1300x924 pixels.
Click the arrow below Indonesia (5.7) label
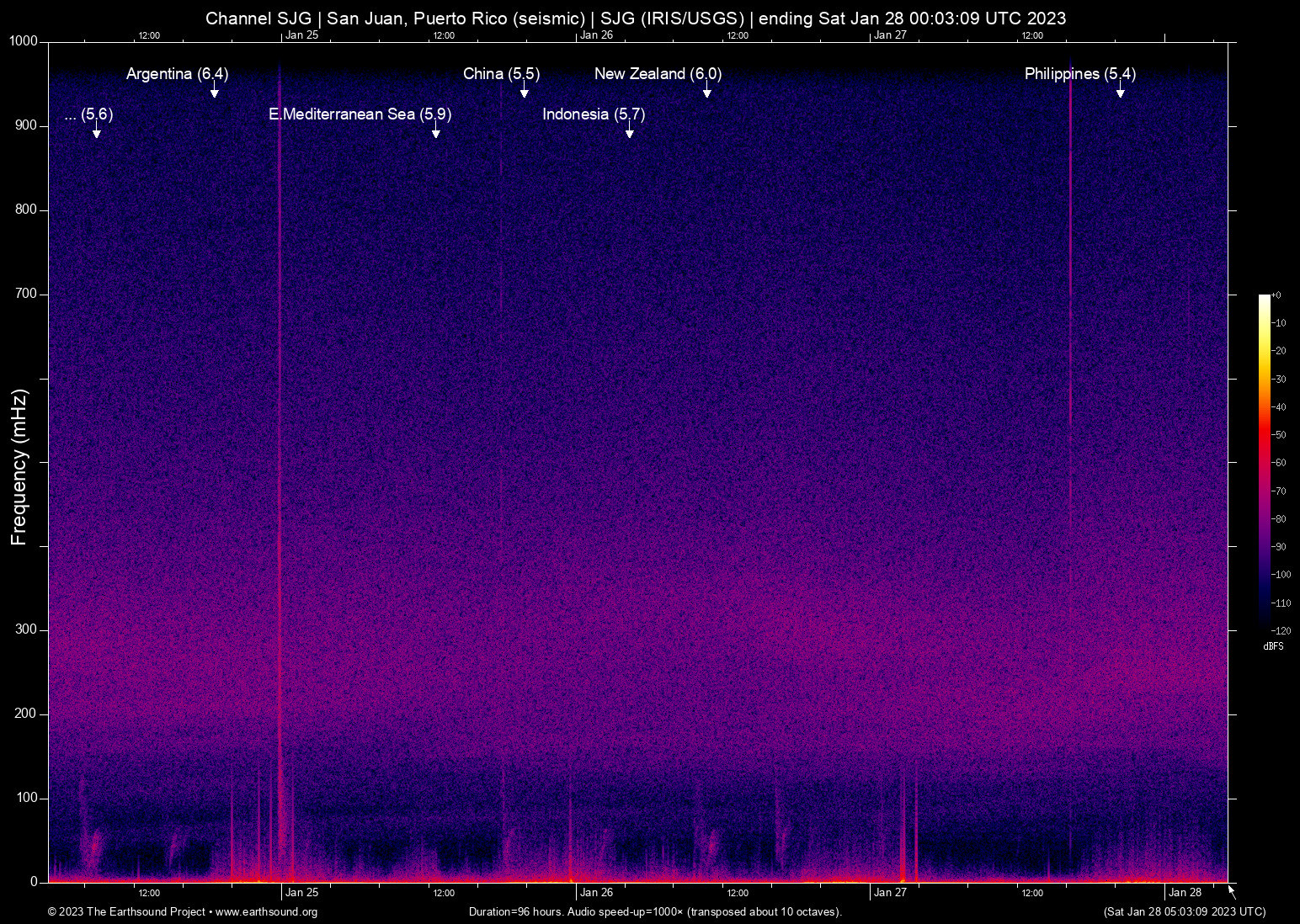click(629, 131)
